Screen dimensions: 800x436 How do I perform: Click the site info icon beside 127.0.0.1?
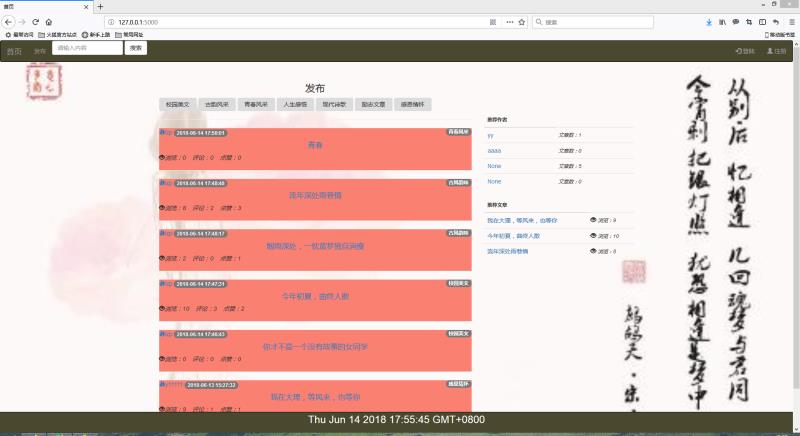[111, 22]
